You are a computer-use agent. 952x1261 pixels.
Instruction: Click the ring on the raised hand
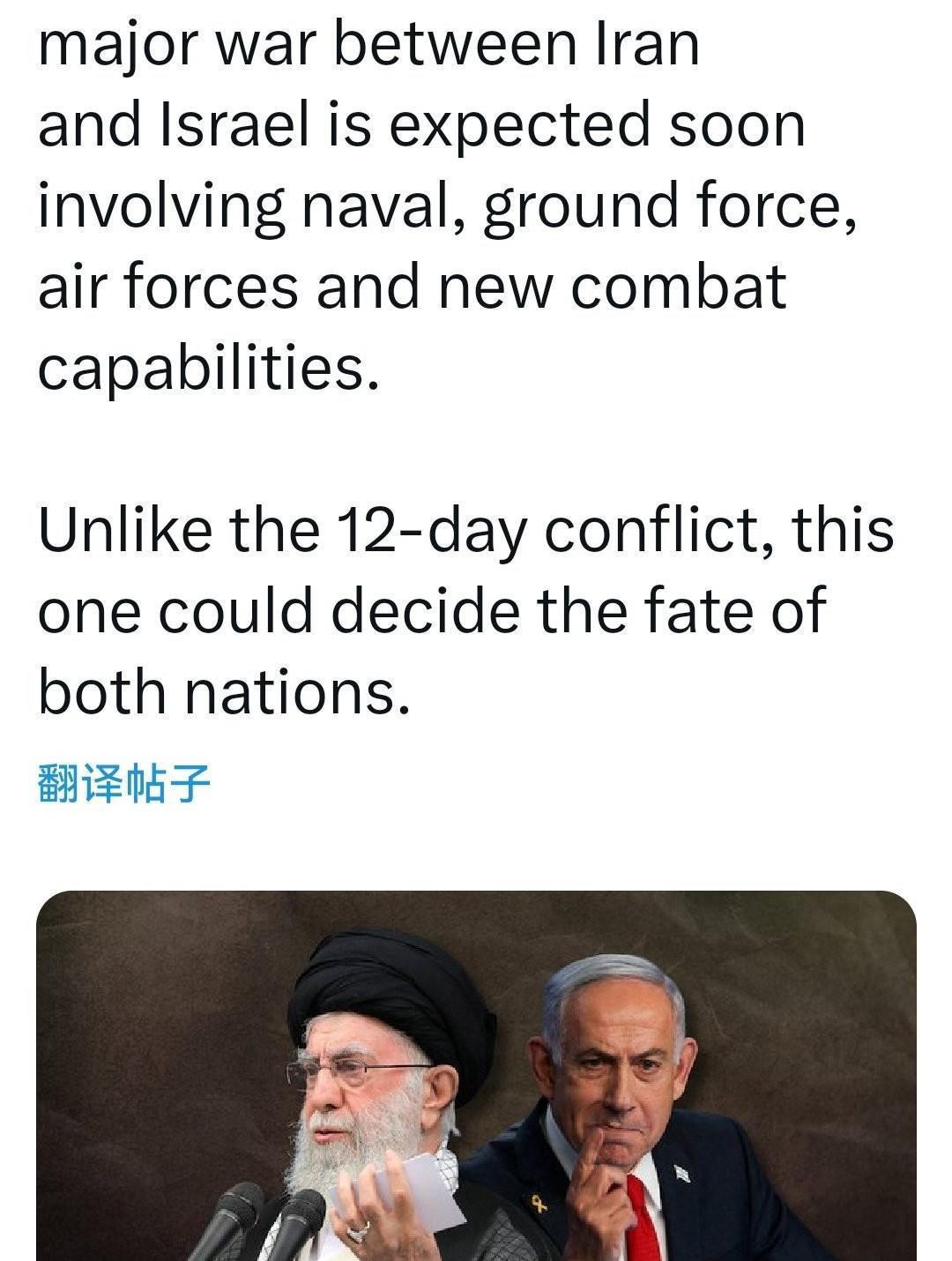click(359, 1230)
